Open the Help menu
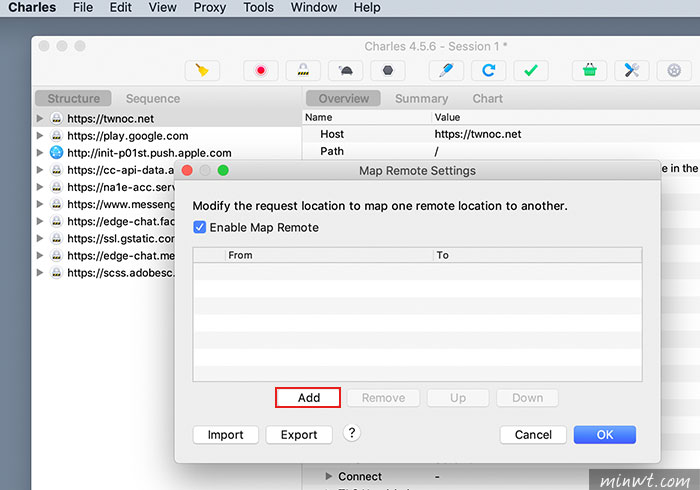 pyautogui.click(x=367, y=8)
